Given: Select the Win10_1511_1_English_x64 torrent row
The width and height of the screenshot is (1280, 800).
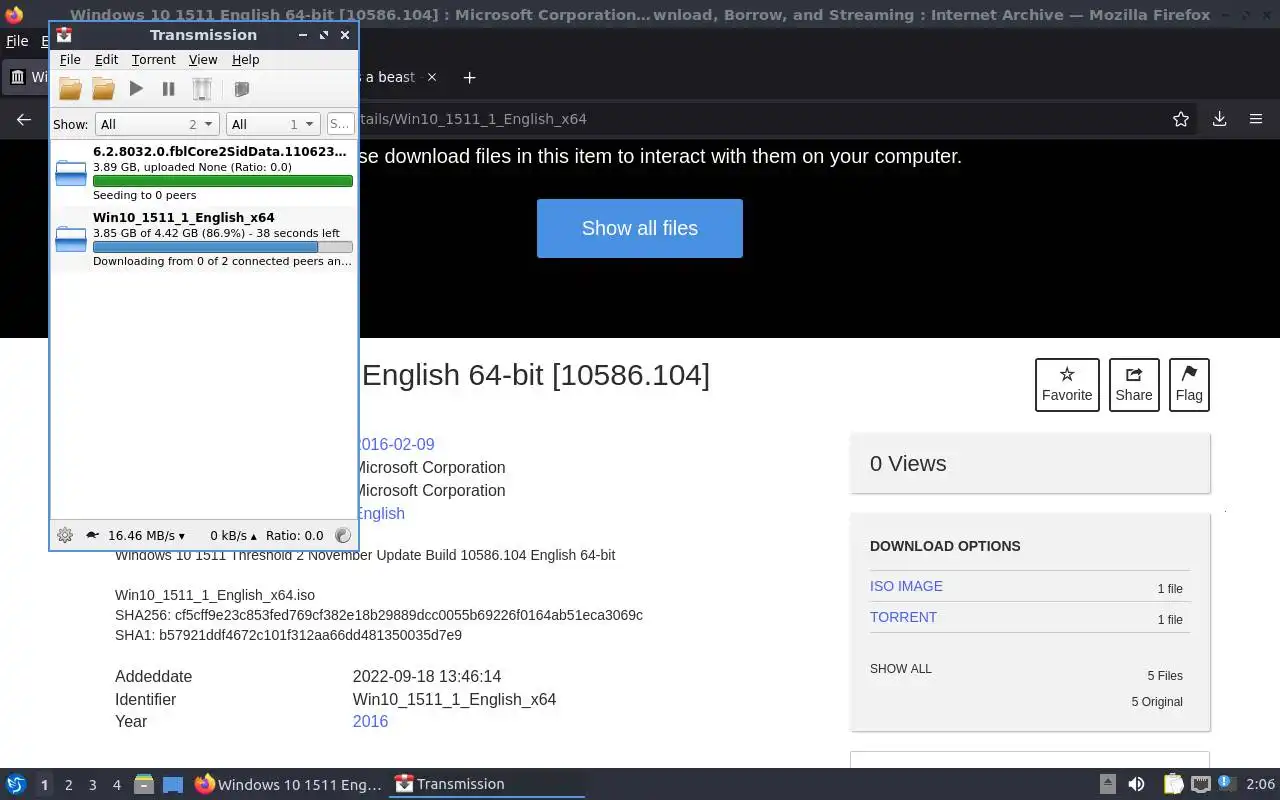Looking at the screenshot, I should (x=204, y=239).
